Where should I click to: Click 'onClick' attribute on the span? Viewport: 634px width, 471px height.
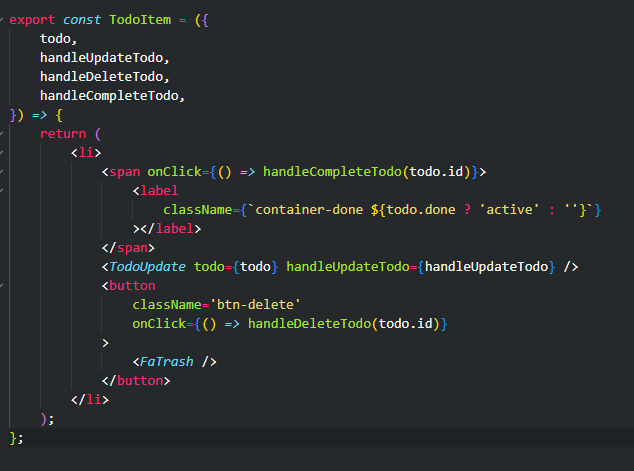174,172
